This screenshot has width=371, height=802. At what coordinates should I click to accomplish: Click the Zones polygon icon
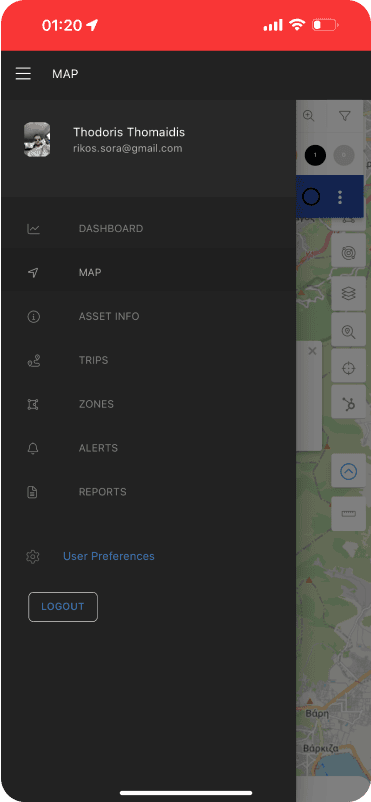(x=33, y=405)
